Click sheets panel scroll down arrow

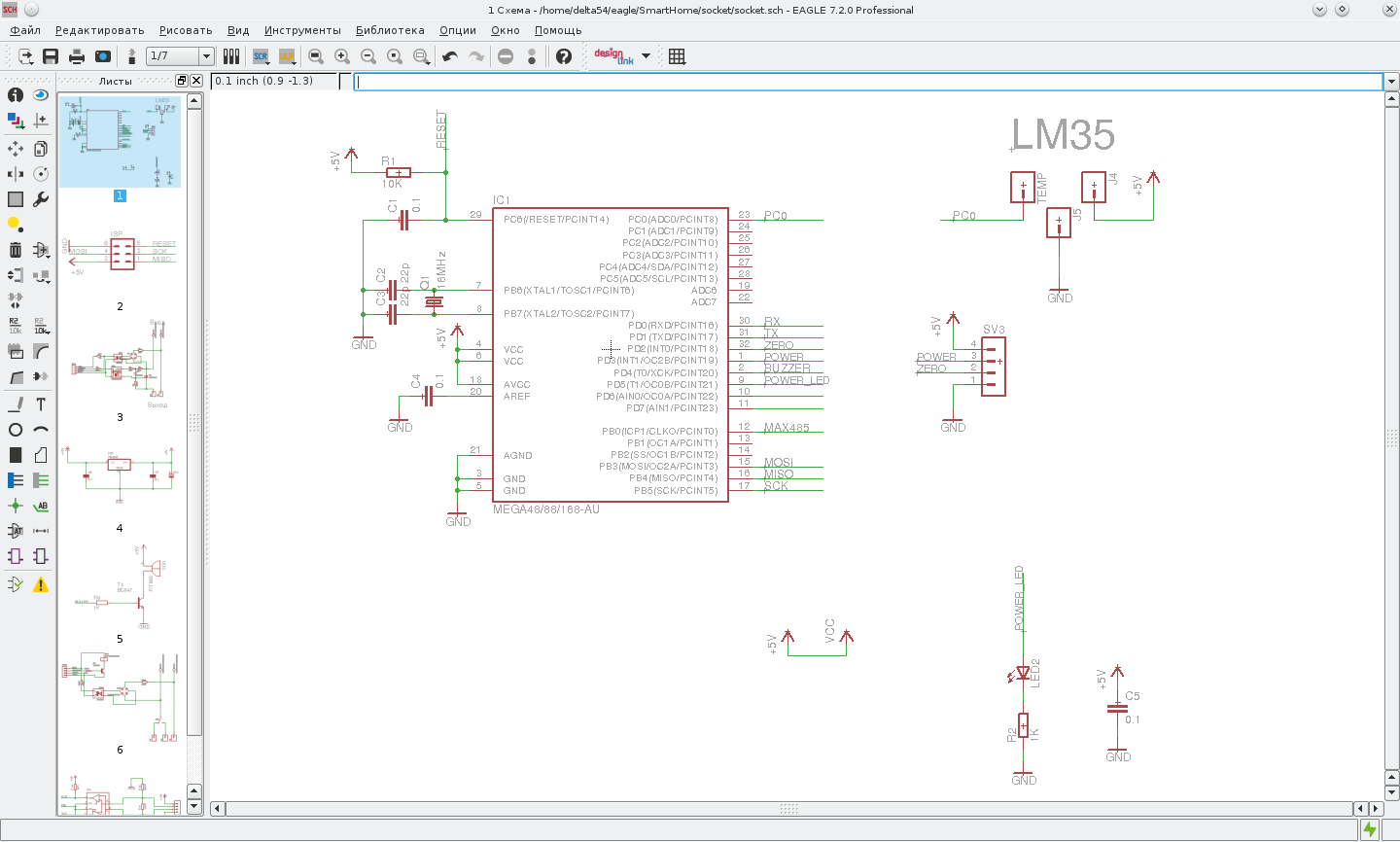click(x=194, y=806)
